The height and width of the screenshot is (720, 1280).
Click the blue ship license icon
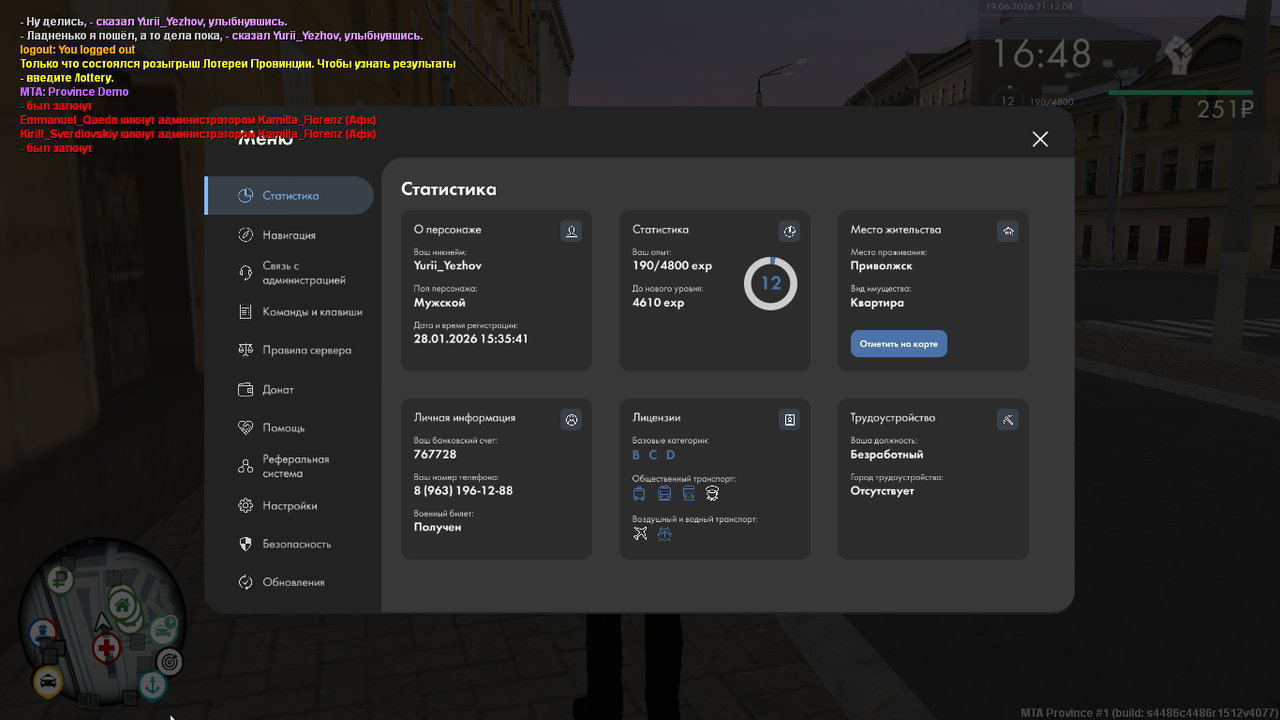[664, 534]
